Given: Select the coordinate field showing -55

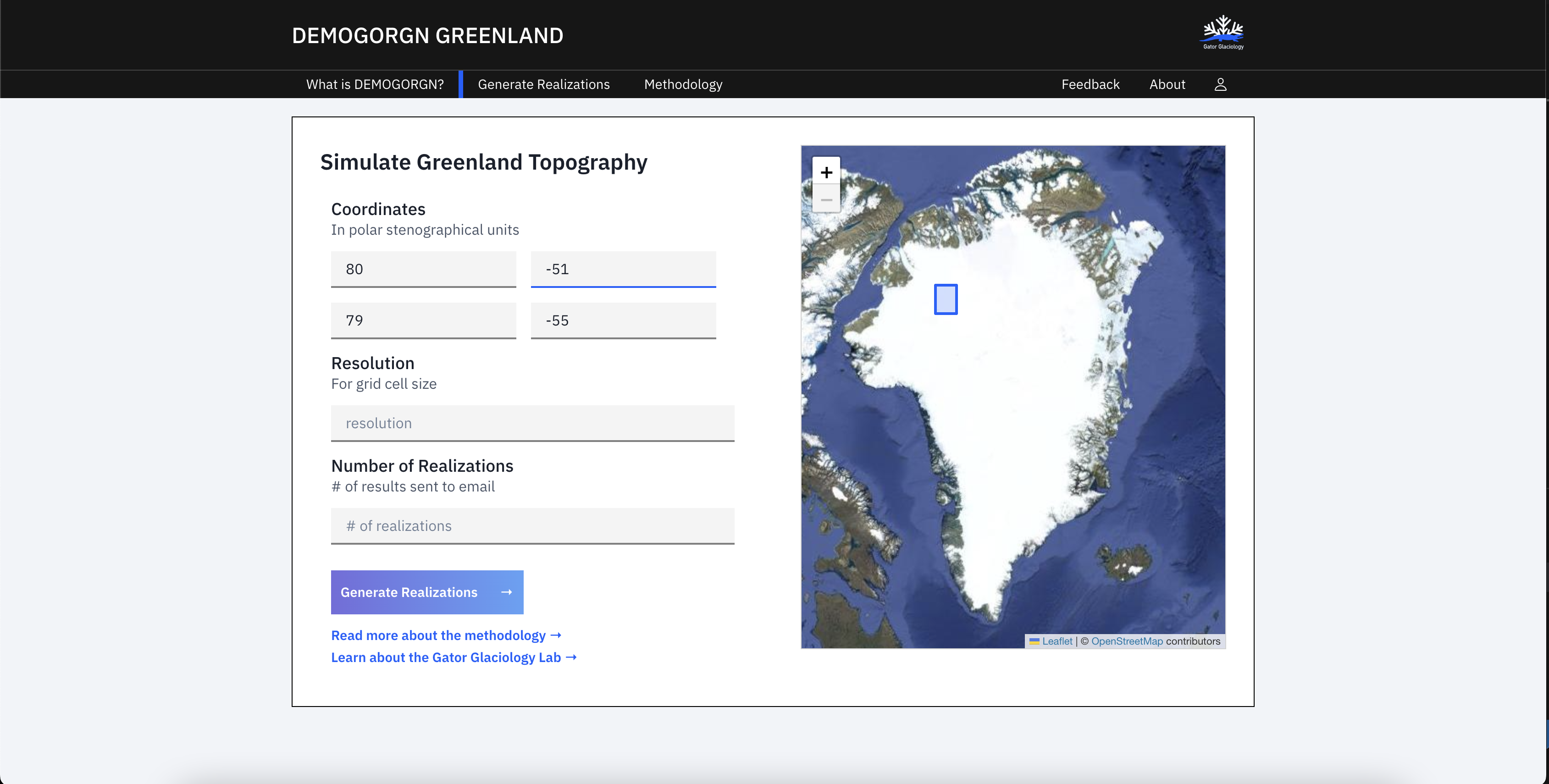Looking at the screenshot, I should tap(623, 320).
